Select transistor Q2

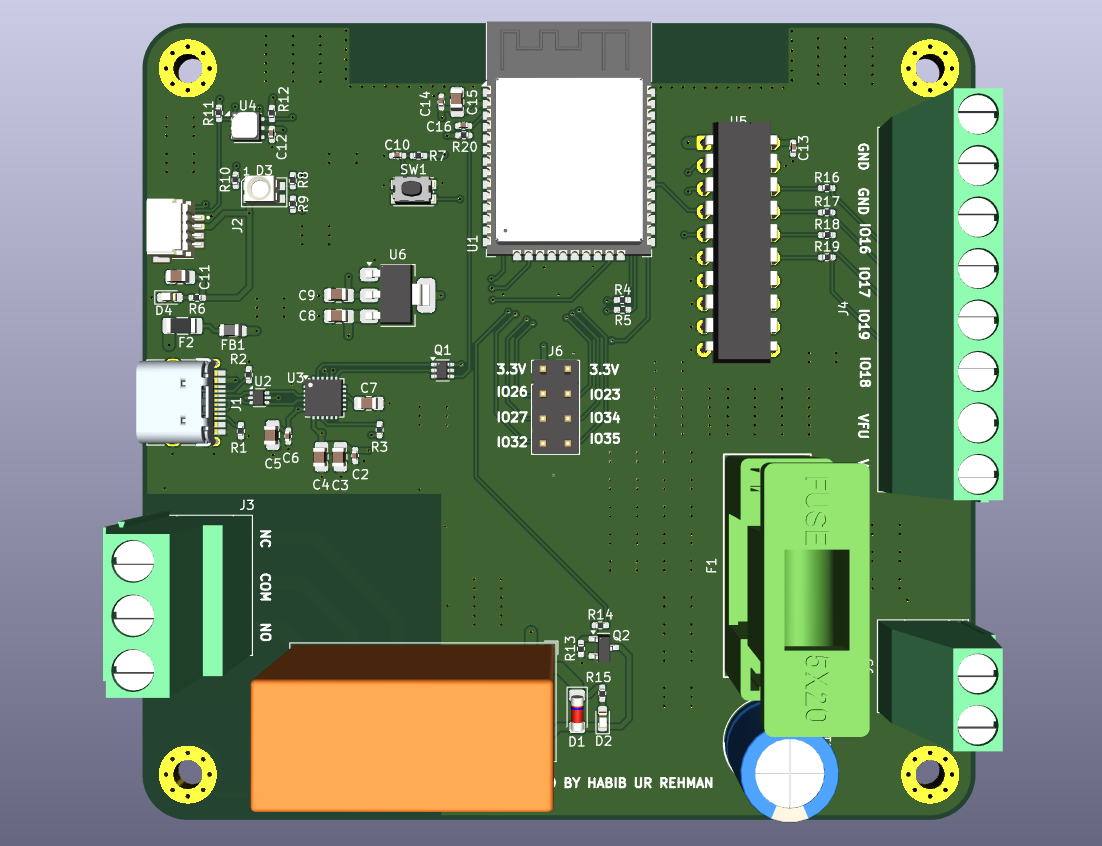point(602,648)
